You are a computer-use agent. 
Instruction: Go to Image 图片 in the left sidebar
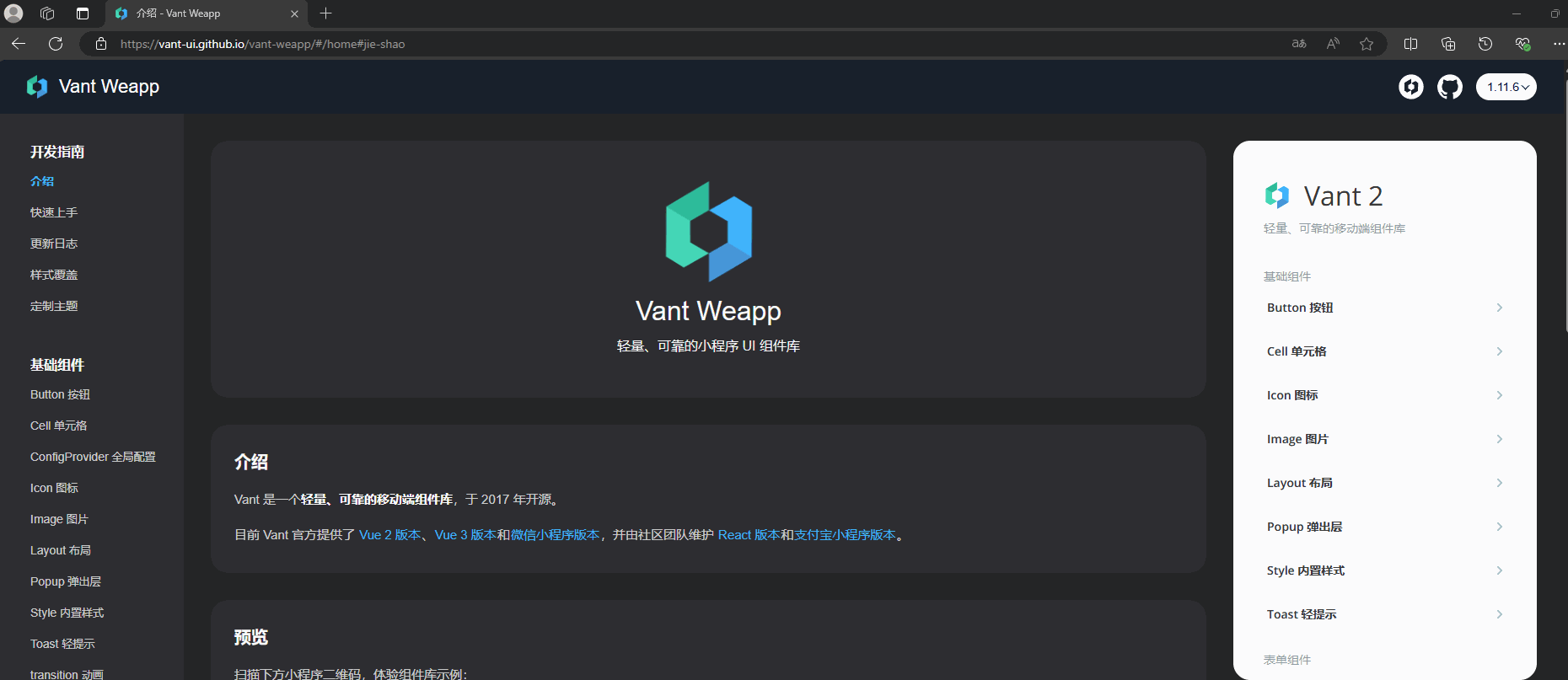click(x=59, y=519)
